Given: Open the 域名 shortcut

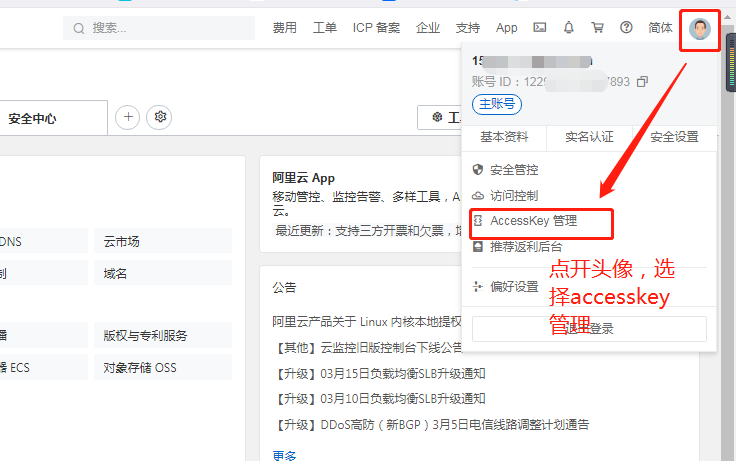Looking at the screenshot, I should [x=162, y=274].
